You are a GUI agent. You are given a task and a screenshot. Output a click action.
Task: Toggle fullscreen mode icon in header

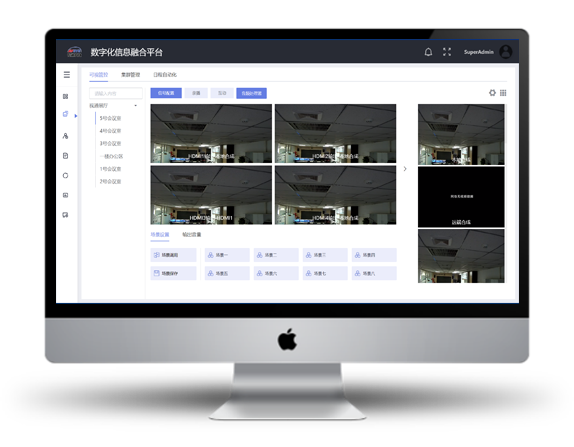(447, 52)
